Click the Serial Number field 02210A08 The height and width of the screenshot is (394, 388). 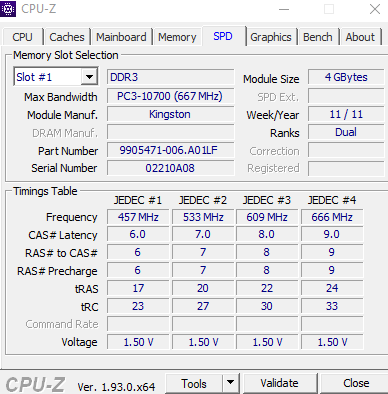click(170, 168)
